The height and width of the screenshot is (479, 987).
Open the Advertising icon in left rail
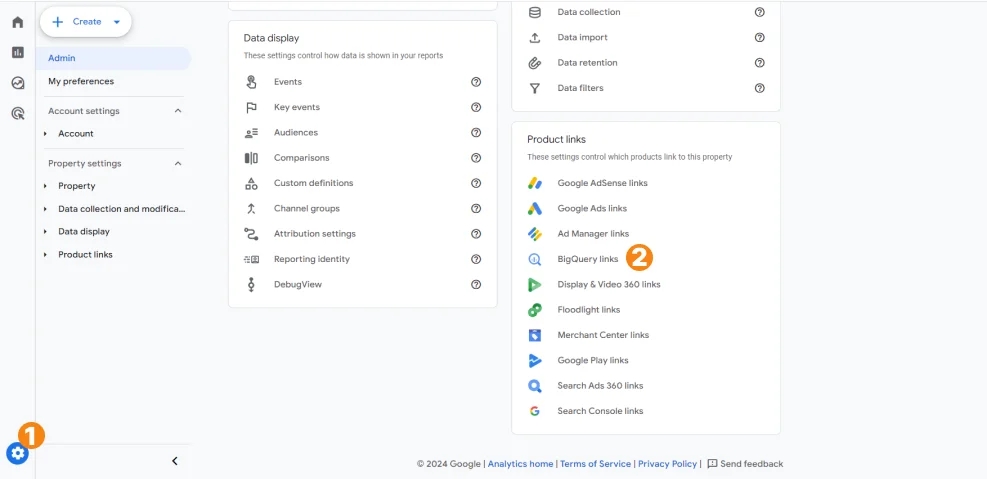[x=18, y=113]
